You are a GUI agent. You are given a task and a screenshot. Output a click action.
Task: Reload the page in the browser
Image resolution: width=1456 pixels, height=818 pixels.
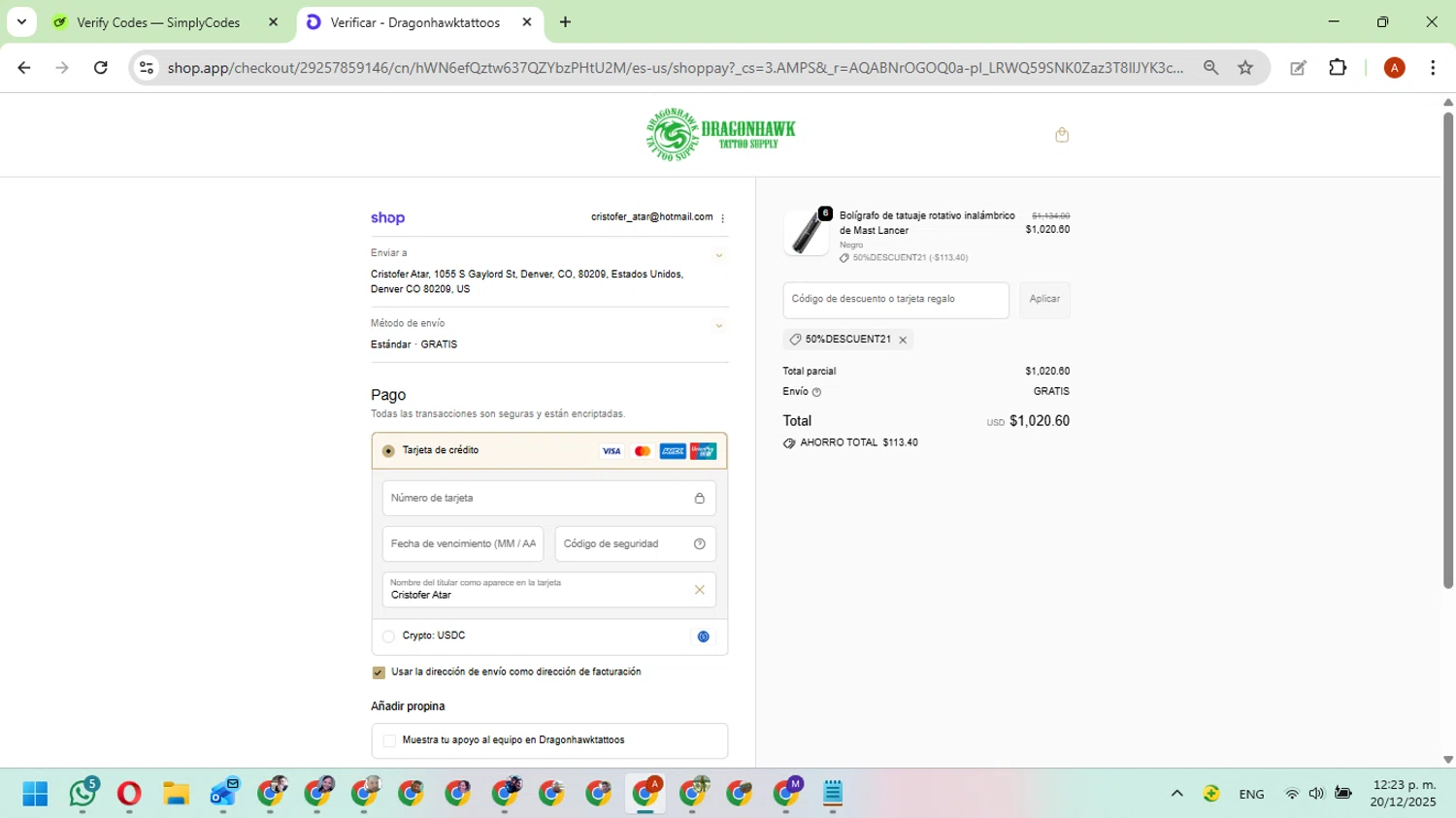pos(100,68)
